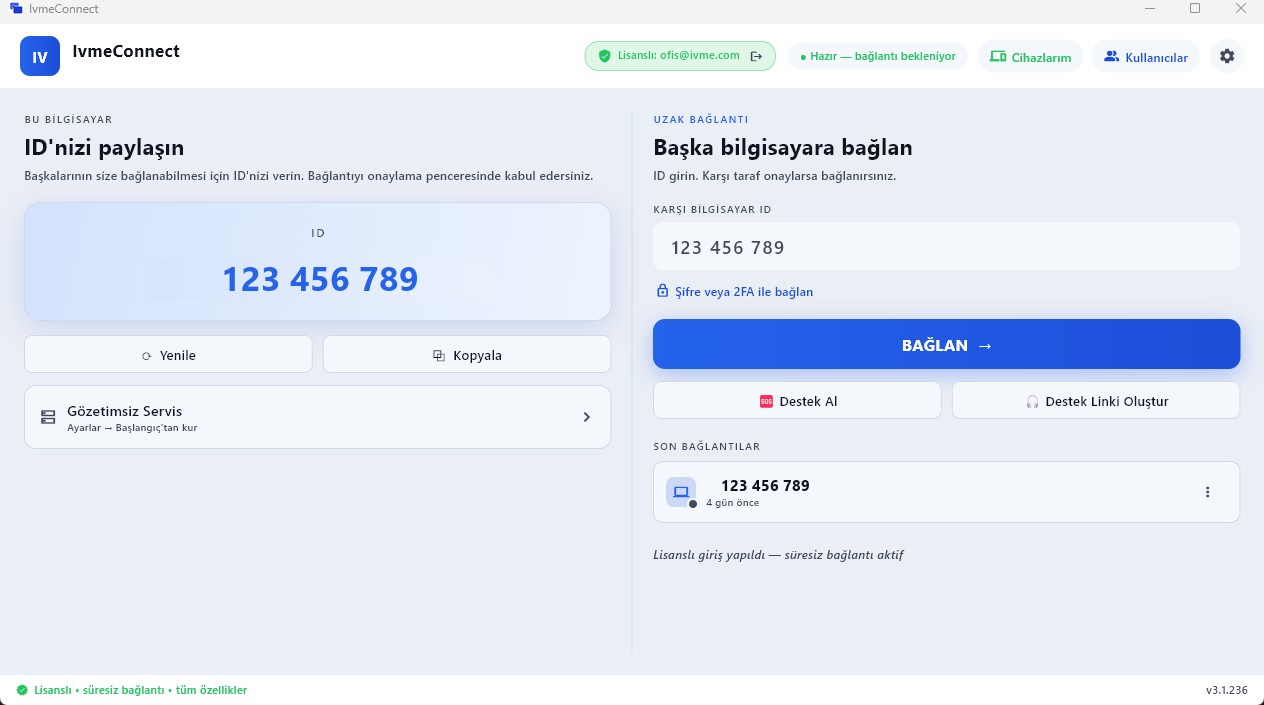Click the Lisanslı süresiz bağlantı status text
1264x705 pixels.
click(140, 690)
